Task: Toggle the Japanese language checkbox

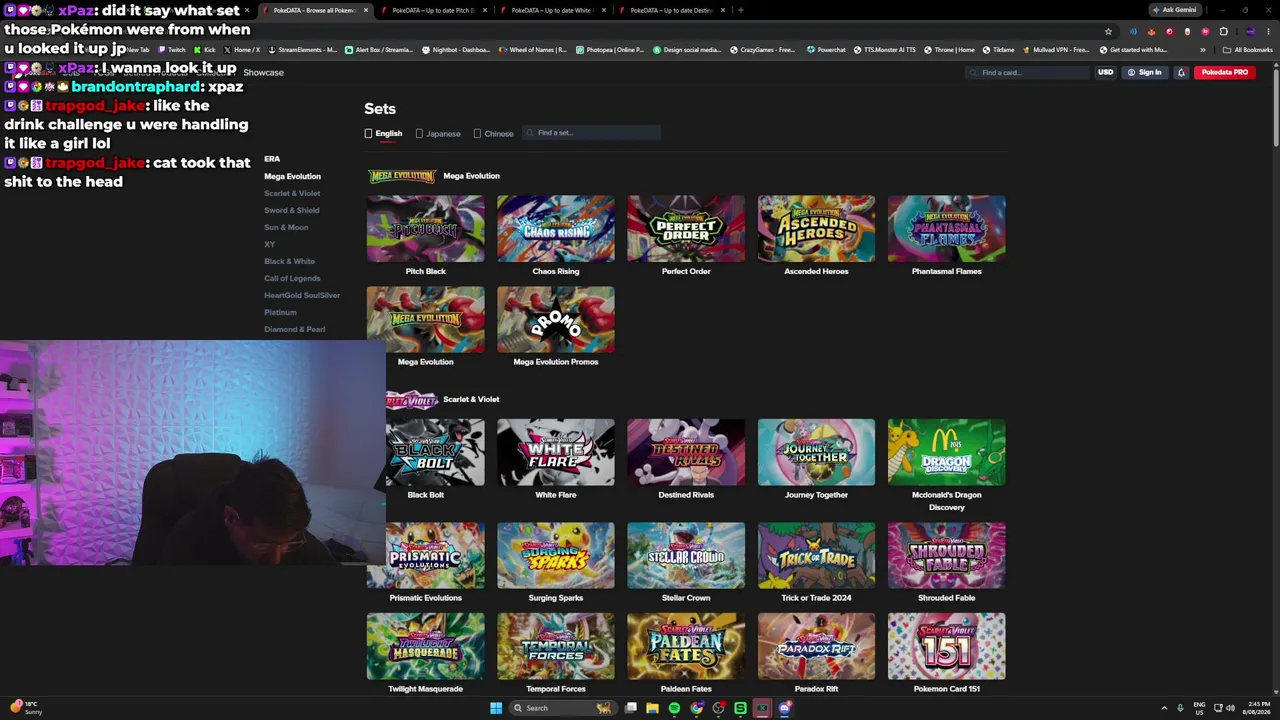Action: [x=419, y=133]
